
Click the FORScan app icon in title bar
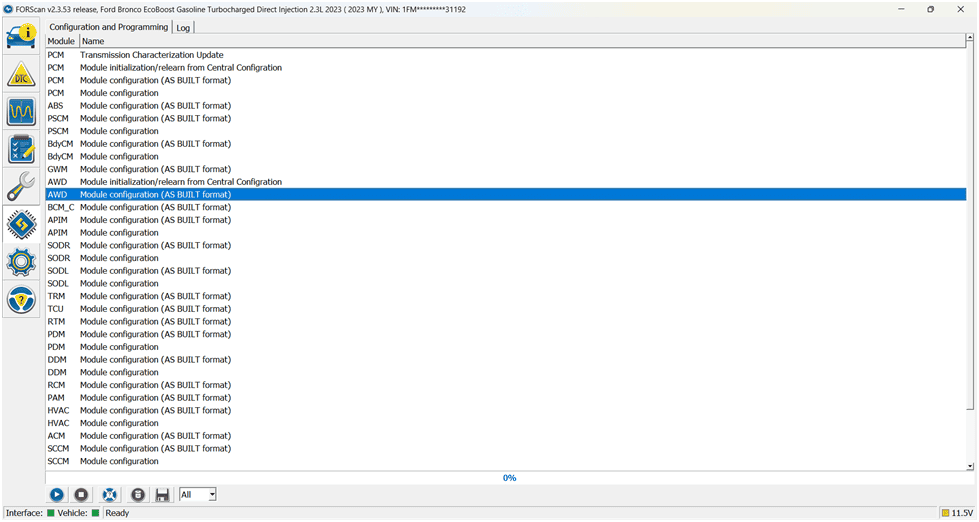pos(8,9)
